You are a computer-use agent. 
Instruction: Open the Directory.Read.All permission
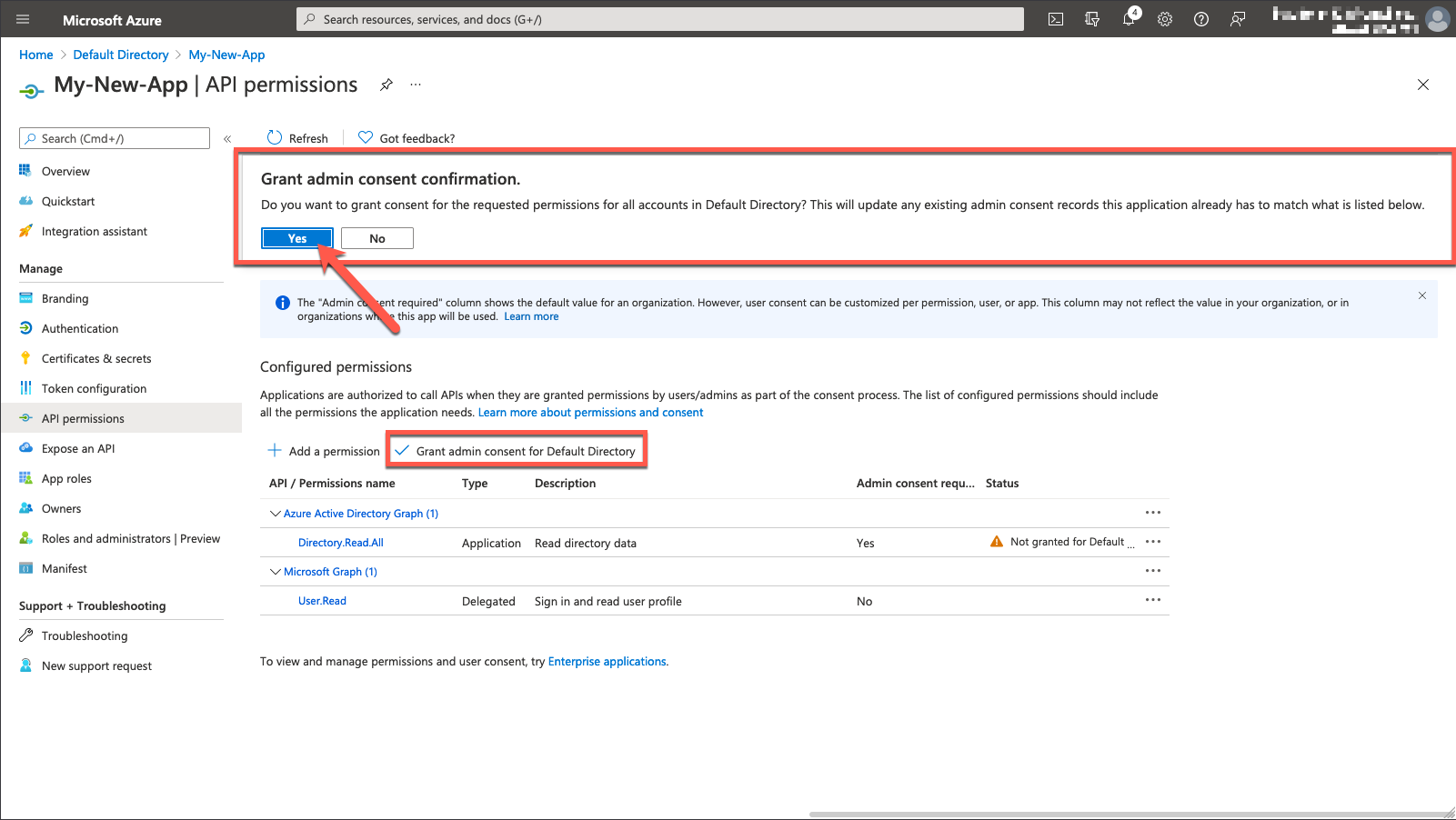point(341,543)
